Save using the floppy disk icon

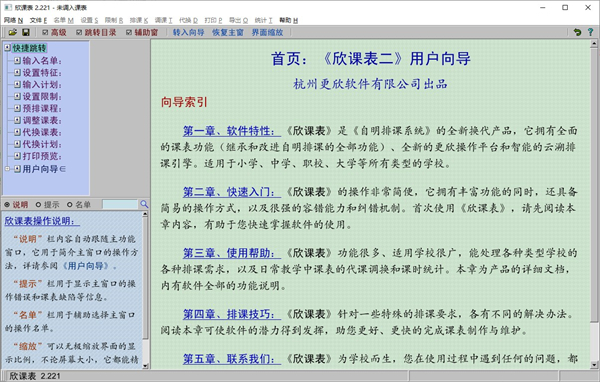coord(26,33)
